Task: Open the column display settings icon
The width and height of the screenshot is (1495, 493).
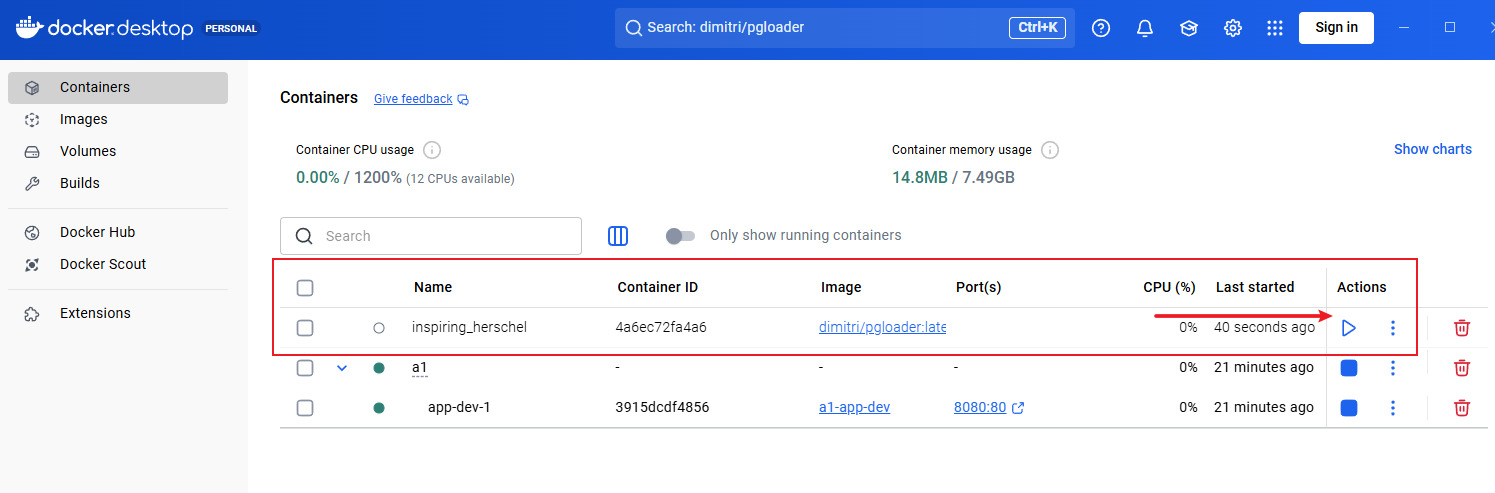Action: point(618,236)
